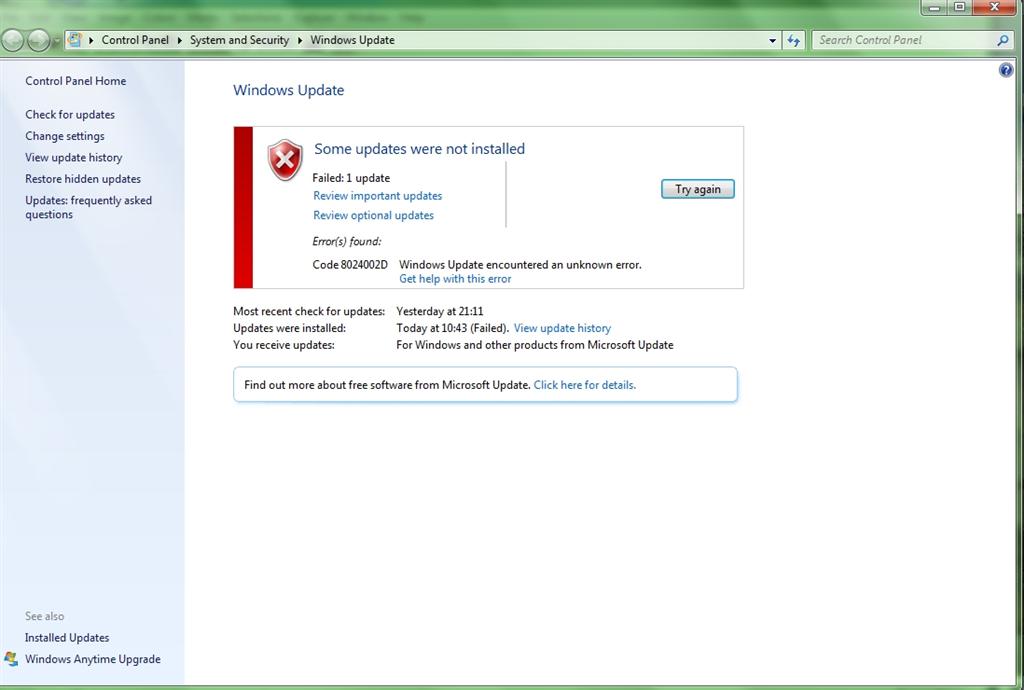
Task: Open Updates: frequently asked questions
Action: tap(88, 208)
